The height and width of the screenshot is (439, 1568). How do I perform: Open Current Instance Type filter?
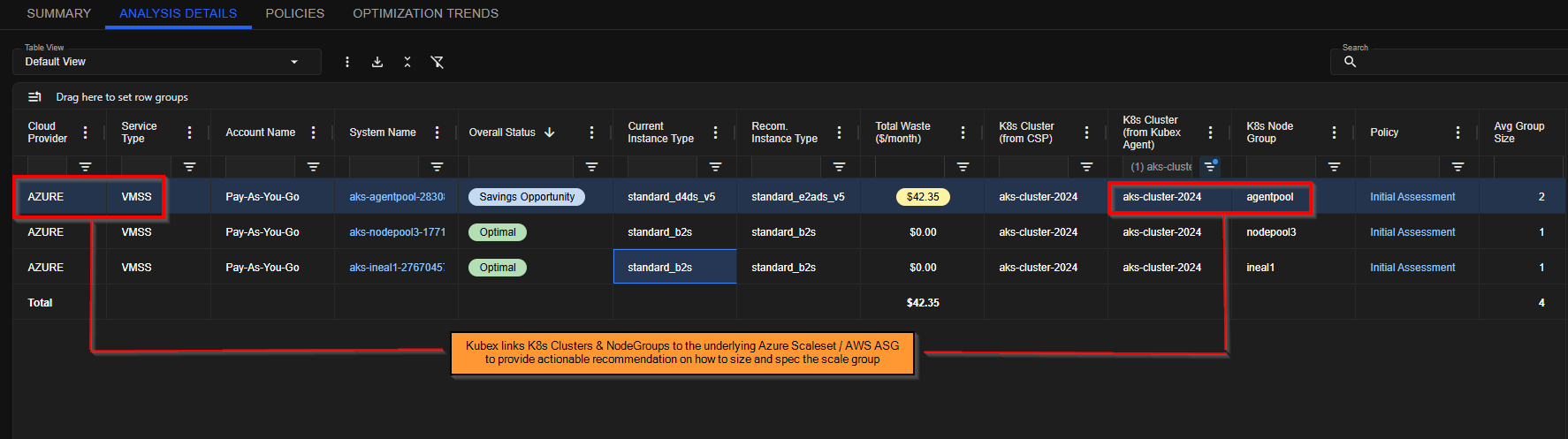[715, 167]
